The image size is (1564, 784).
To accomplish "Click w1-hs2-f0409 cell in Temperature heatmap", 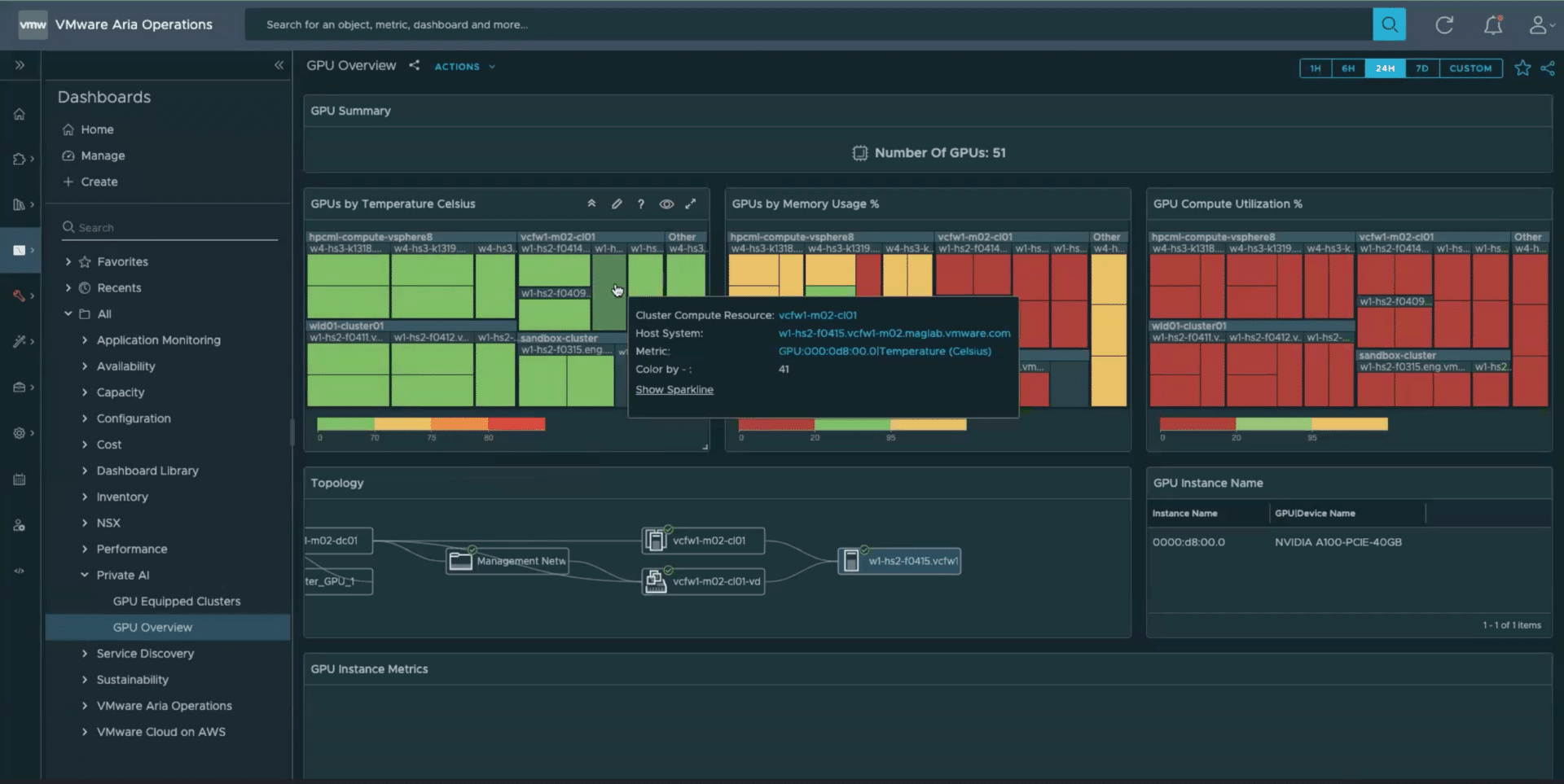I will click(x=555, y=314).
